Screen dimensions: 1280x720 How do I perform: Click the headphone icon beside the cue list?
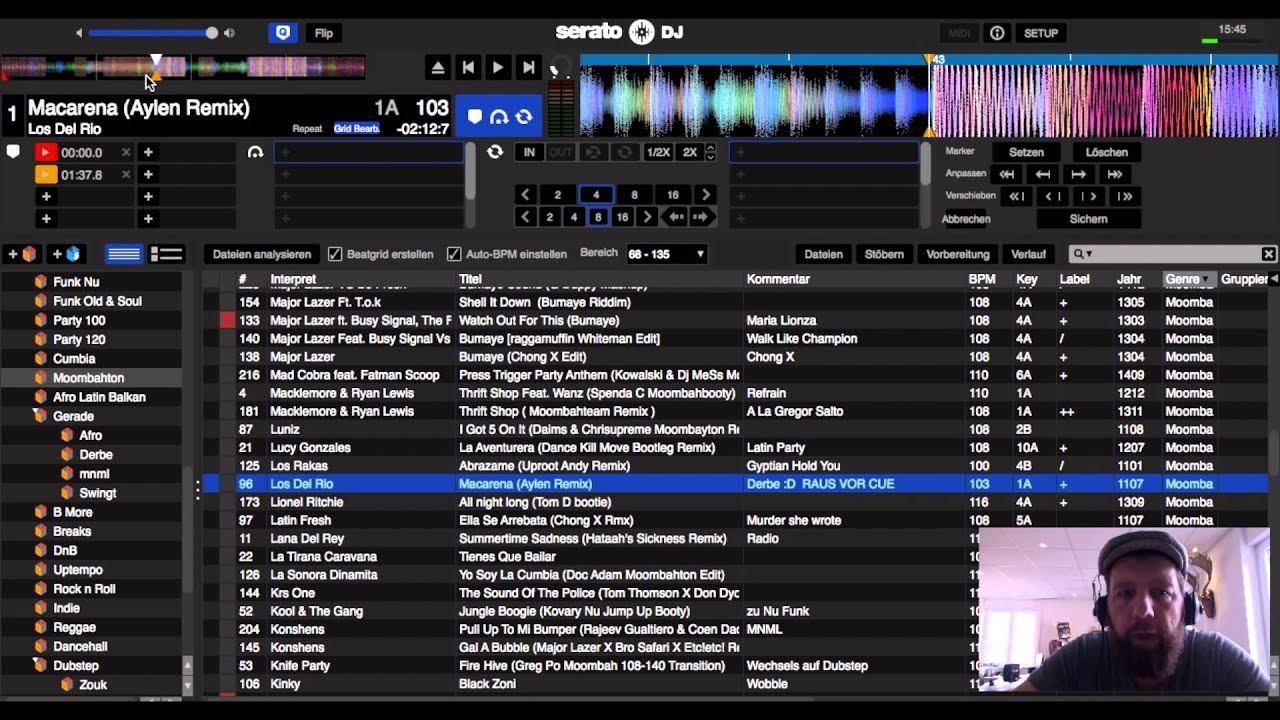255,152
